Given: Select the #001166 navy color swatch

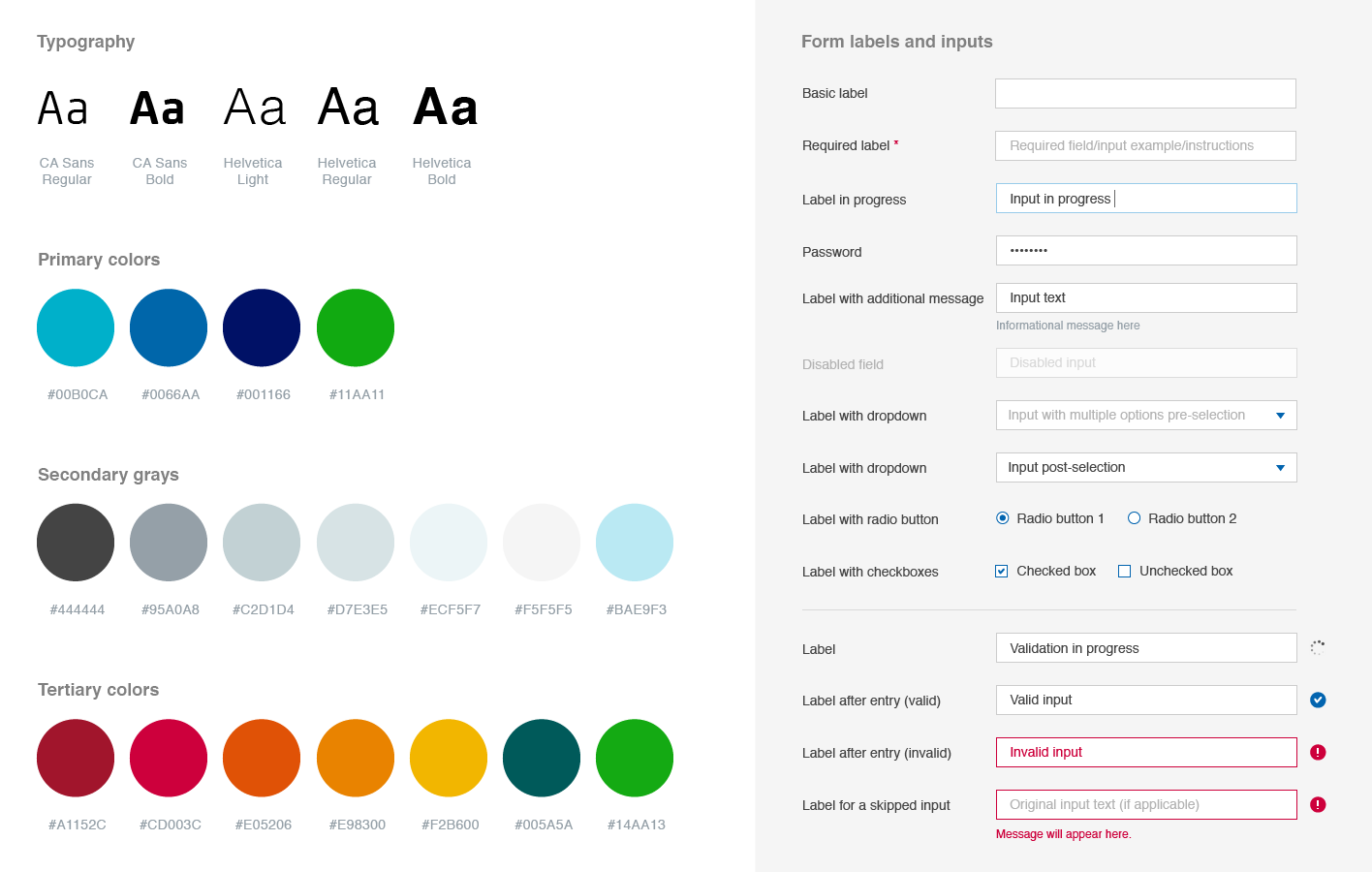Looking at the screenshot, I should point(262,327).
